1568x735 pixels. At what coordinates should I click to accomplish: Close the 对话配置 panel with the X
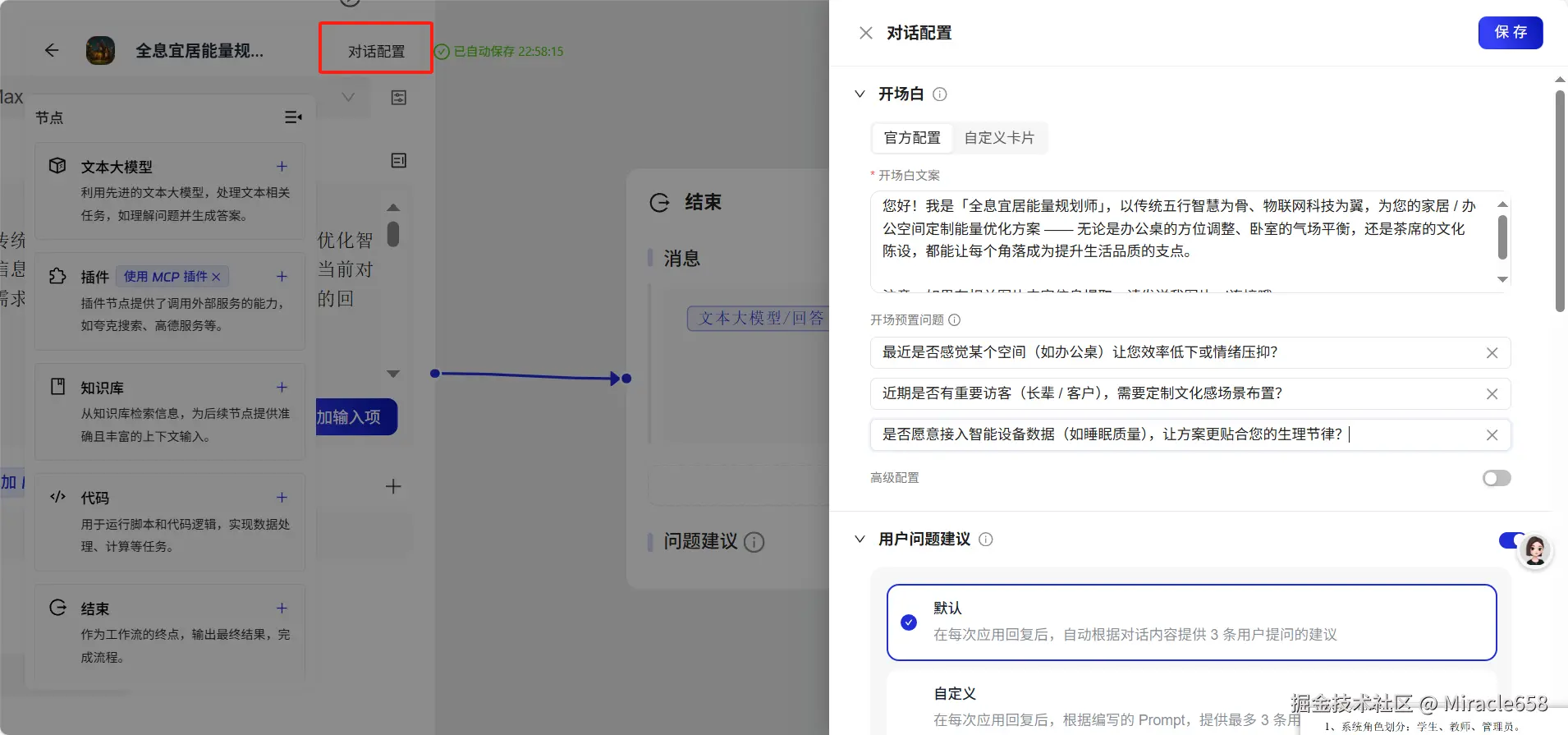[865, 33]
